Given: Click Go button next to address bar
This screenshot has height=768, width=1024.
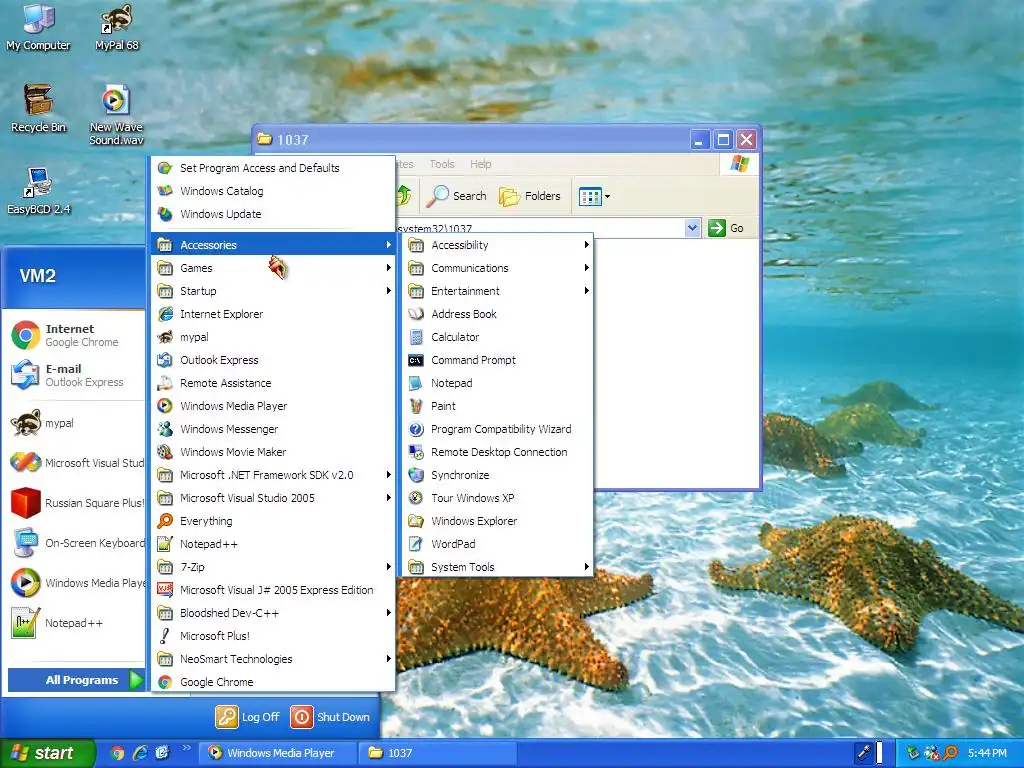Looking at the screenshot, I should tap(726, 228).
